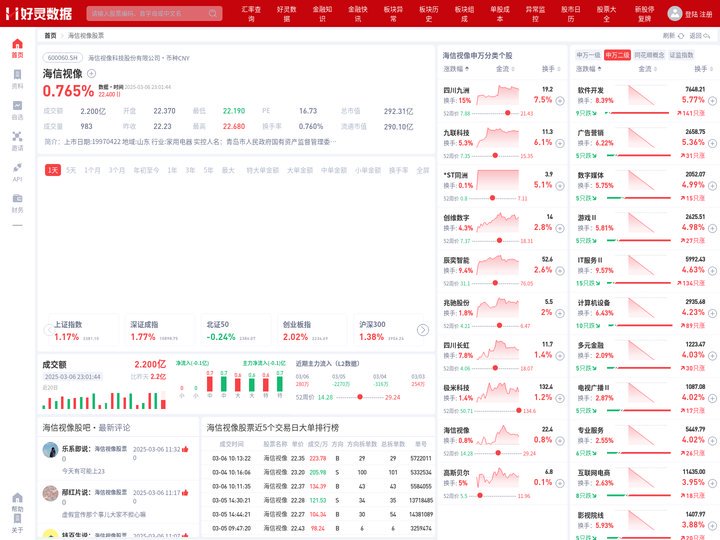The width and height of the screenshot is (720, 540).
Task: Click the search magnifier icon in search box
Action: click(213, 13)
